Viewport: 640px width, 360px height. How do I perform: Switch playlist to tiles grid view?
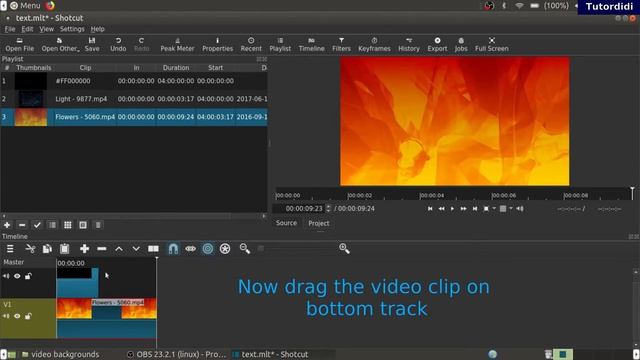coord(68,225)
